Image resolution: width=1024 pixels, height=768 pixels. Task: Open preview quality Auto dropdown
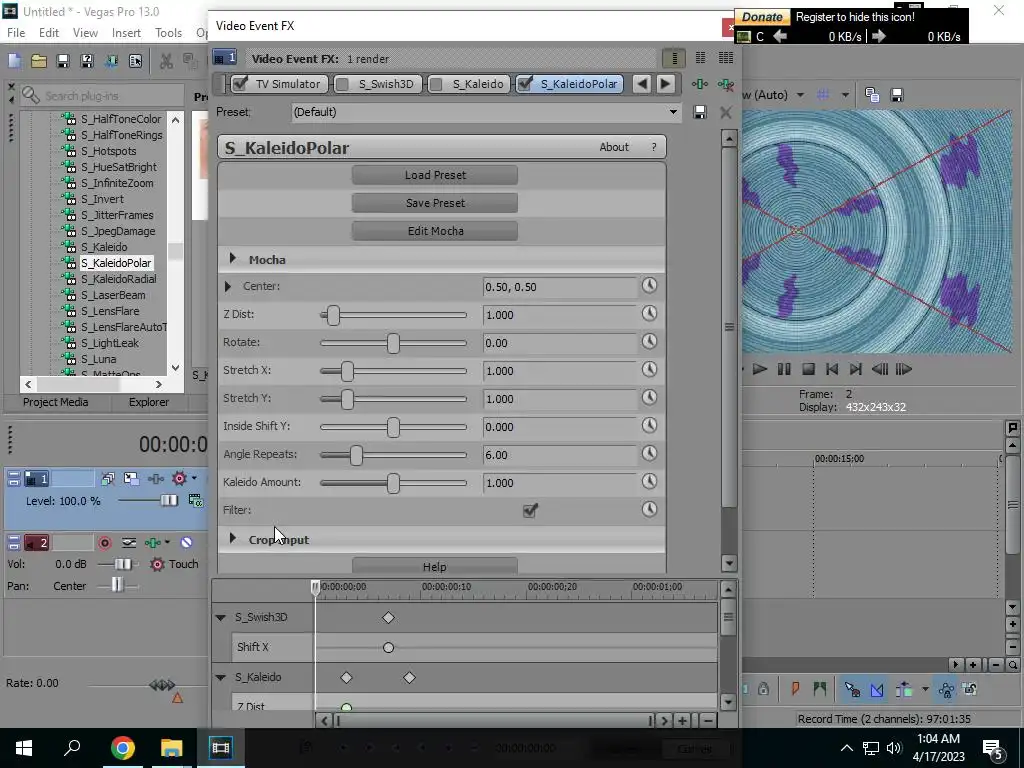[x=800, y=95]
